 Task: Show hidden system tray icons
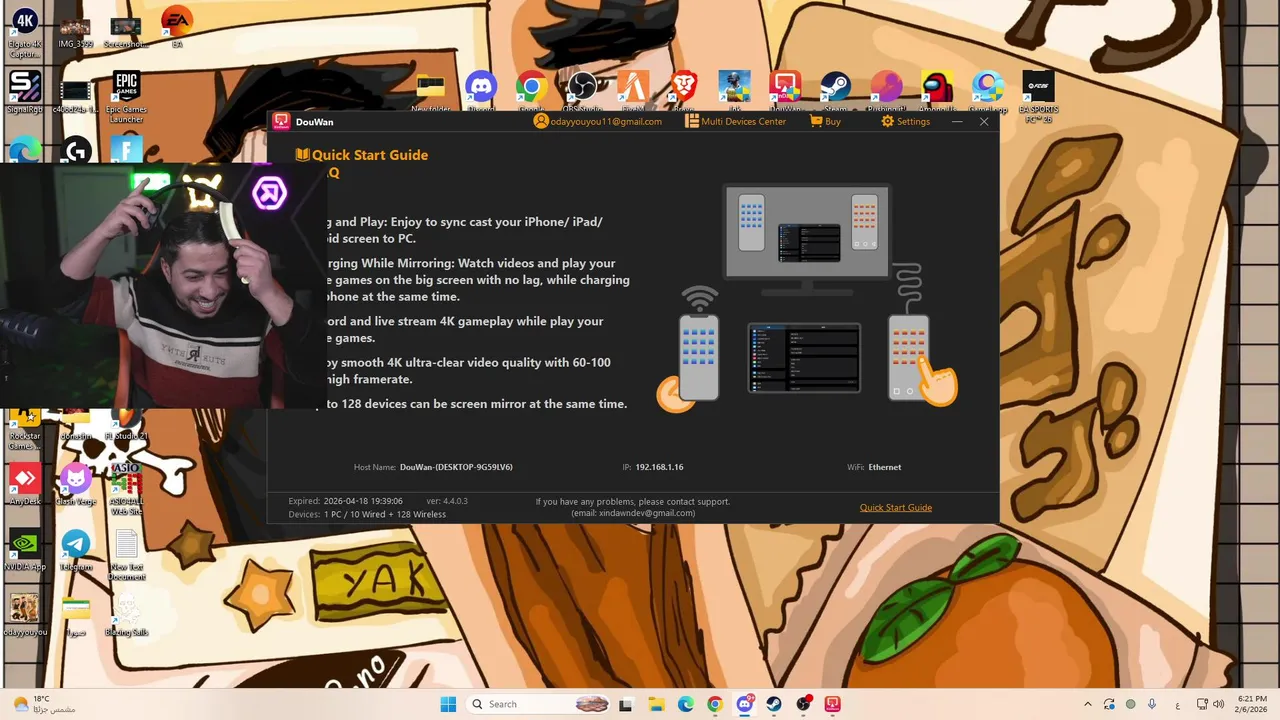point(1088,704)
